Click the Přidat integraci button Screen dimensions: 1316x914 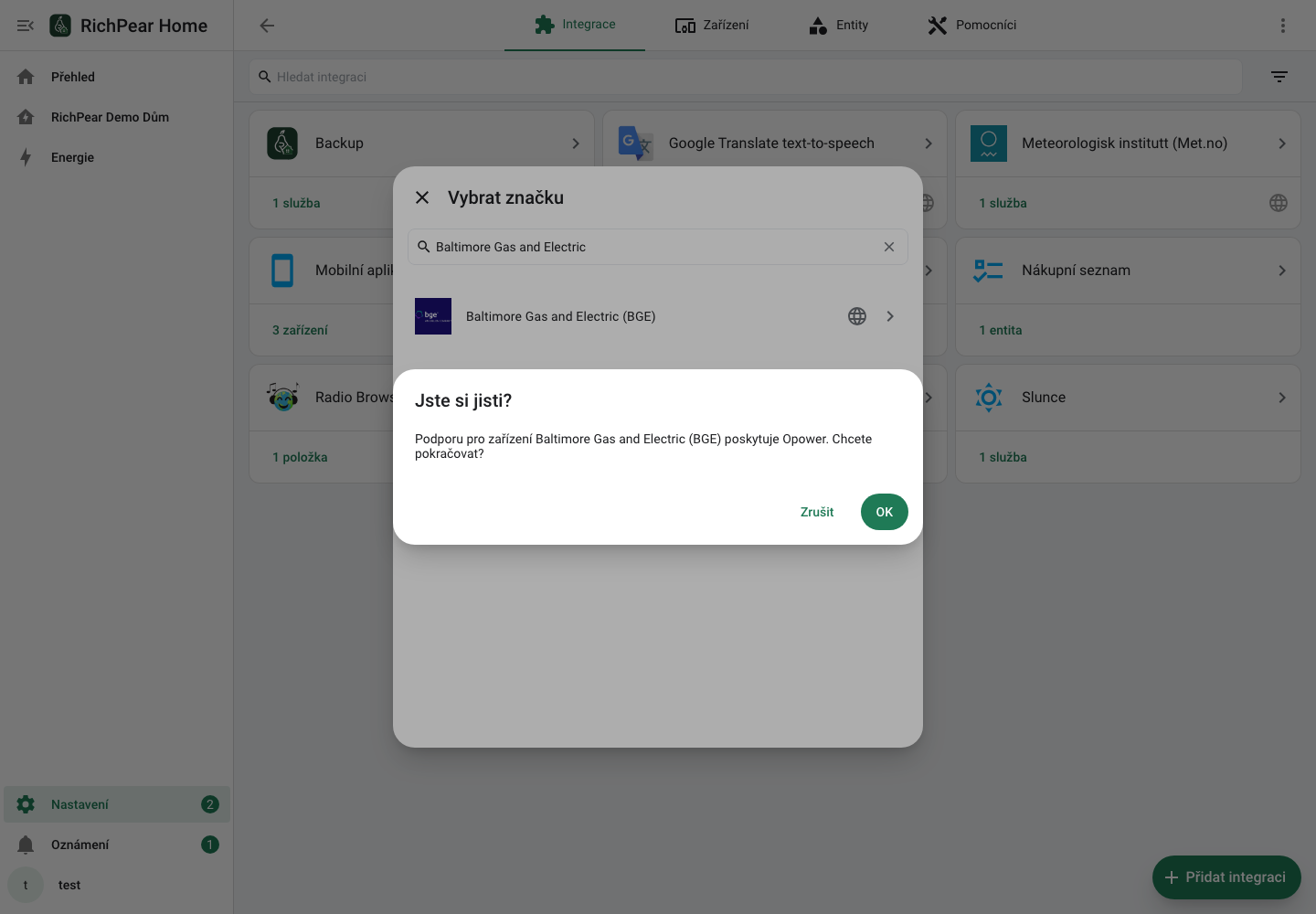tap(1226, 877)
